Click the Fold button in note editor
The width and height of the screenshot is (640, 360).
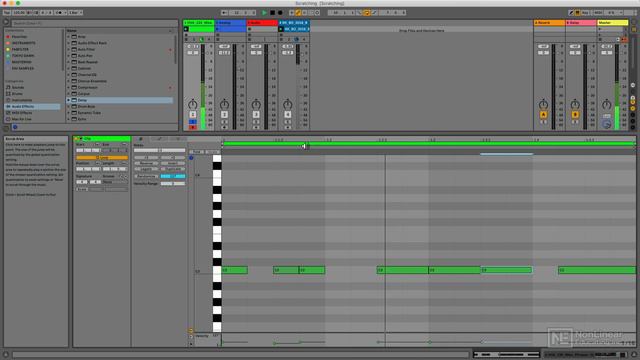point(197,152)
